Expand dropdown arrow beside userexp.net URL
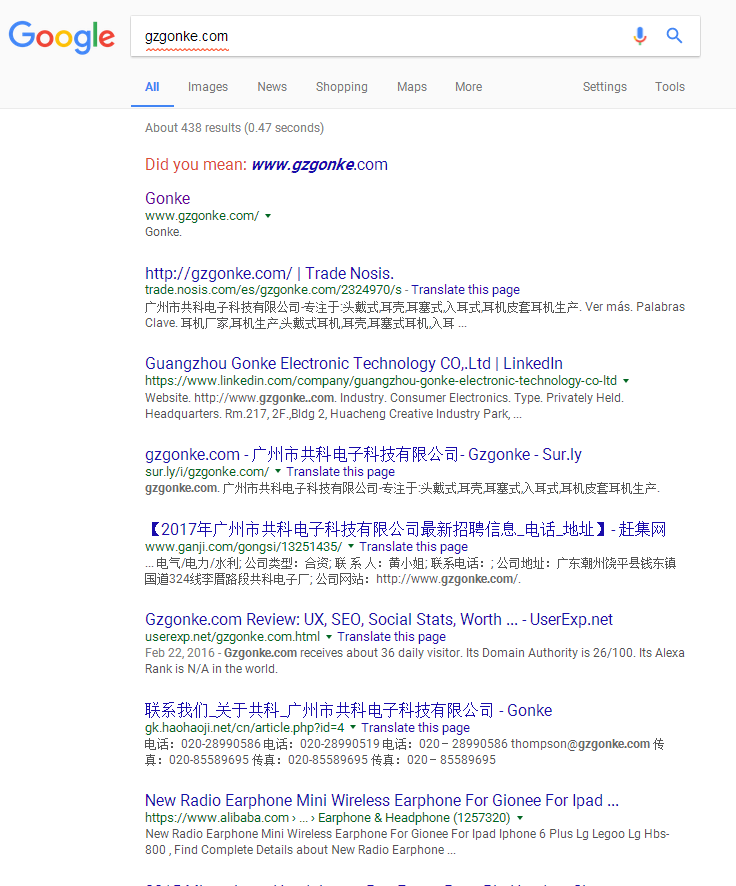736x886 pixels. pyautogui.click(x=329, y=636)
